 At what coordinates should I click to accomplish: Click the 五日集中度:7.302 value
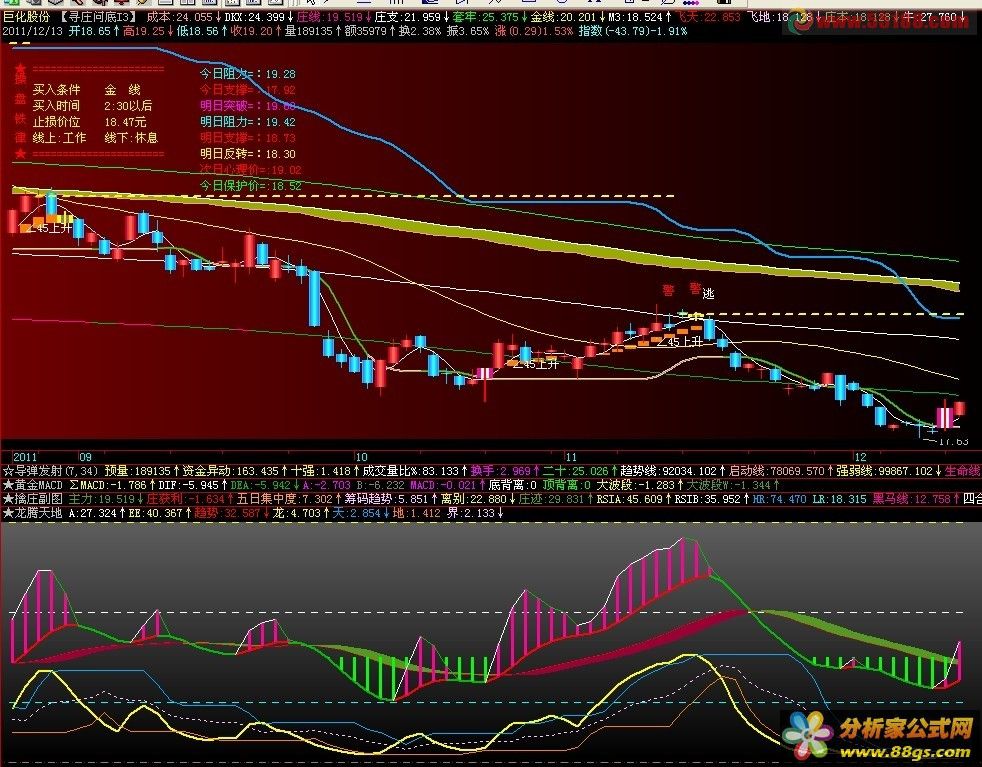[285, 499]
